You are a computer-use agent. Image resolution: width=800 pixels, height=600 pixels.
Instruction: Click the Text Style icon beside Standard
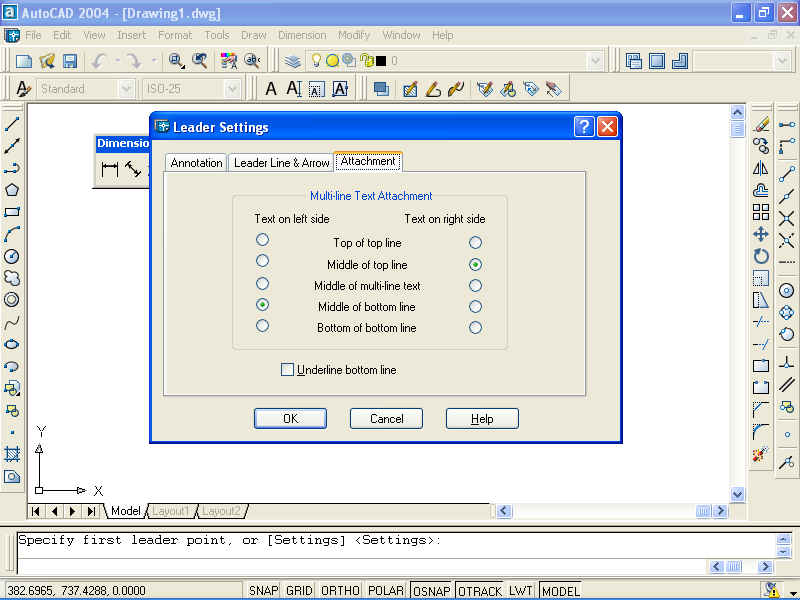23,89
